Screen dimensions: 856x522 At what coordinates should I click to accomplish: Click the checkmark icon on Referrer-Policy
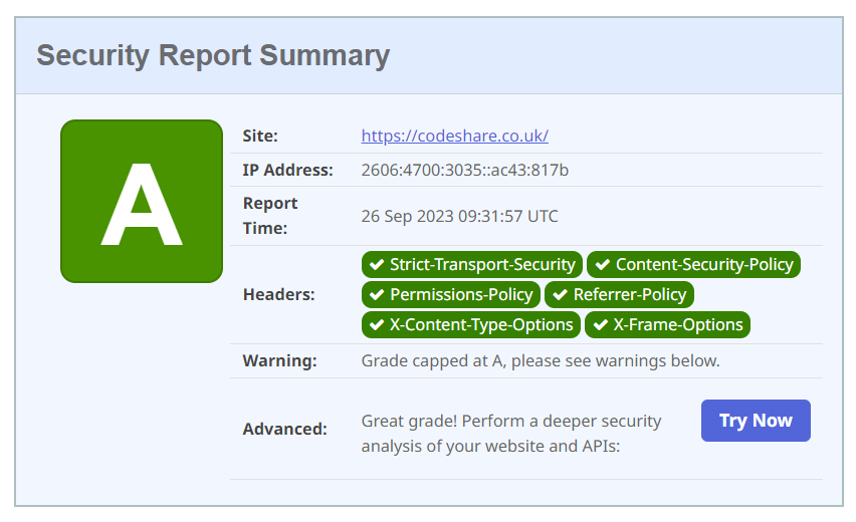pyautogui.click(x=560, y=295)
